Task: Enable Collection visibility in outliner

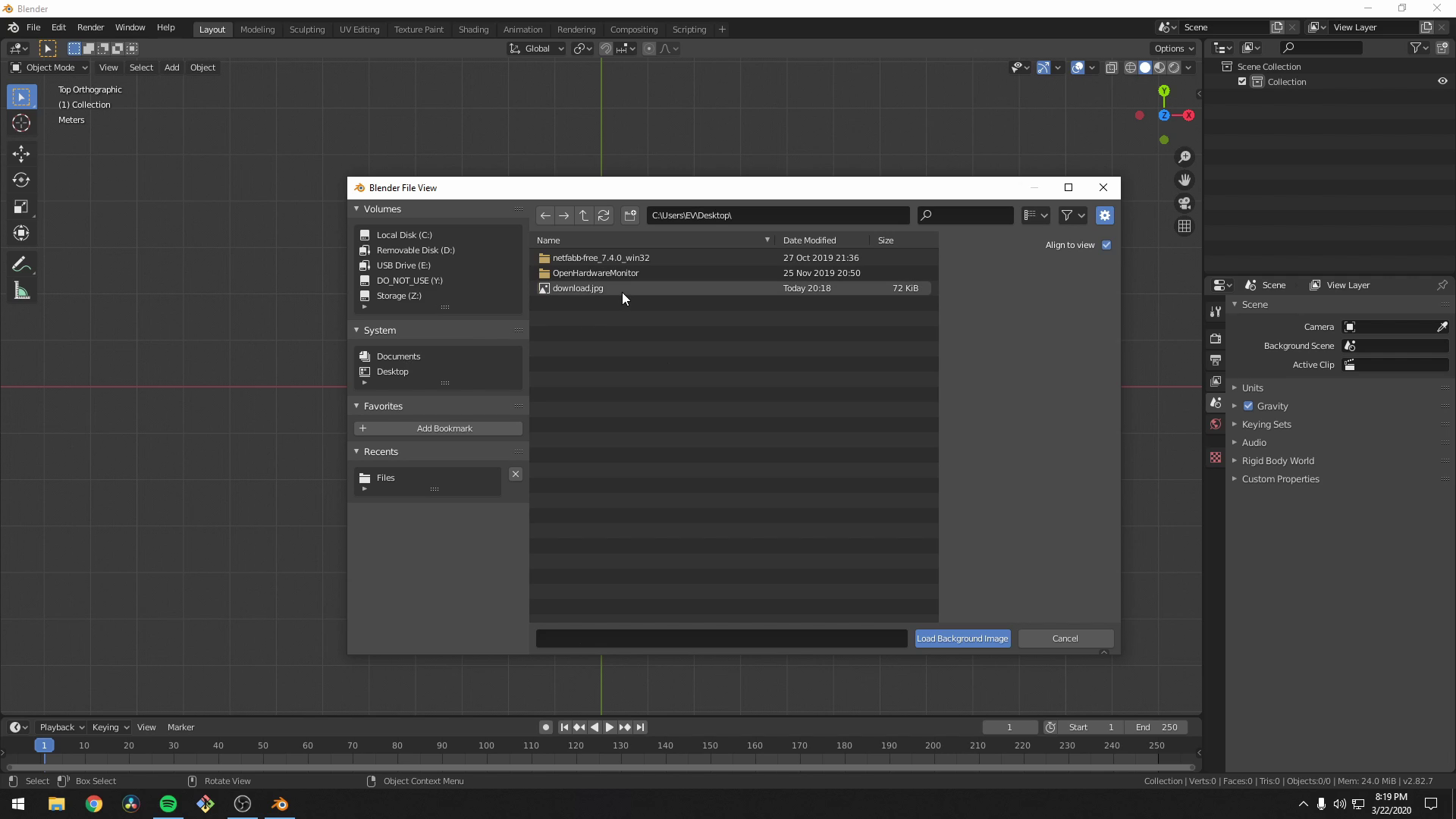Action: 1242,81
